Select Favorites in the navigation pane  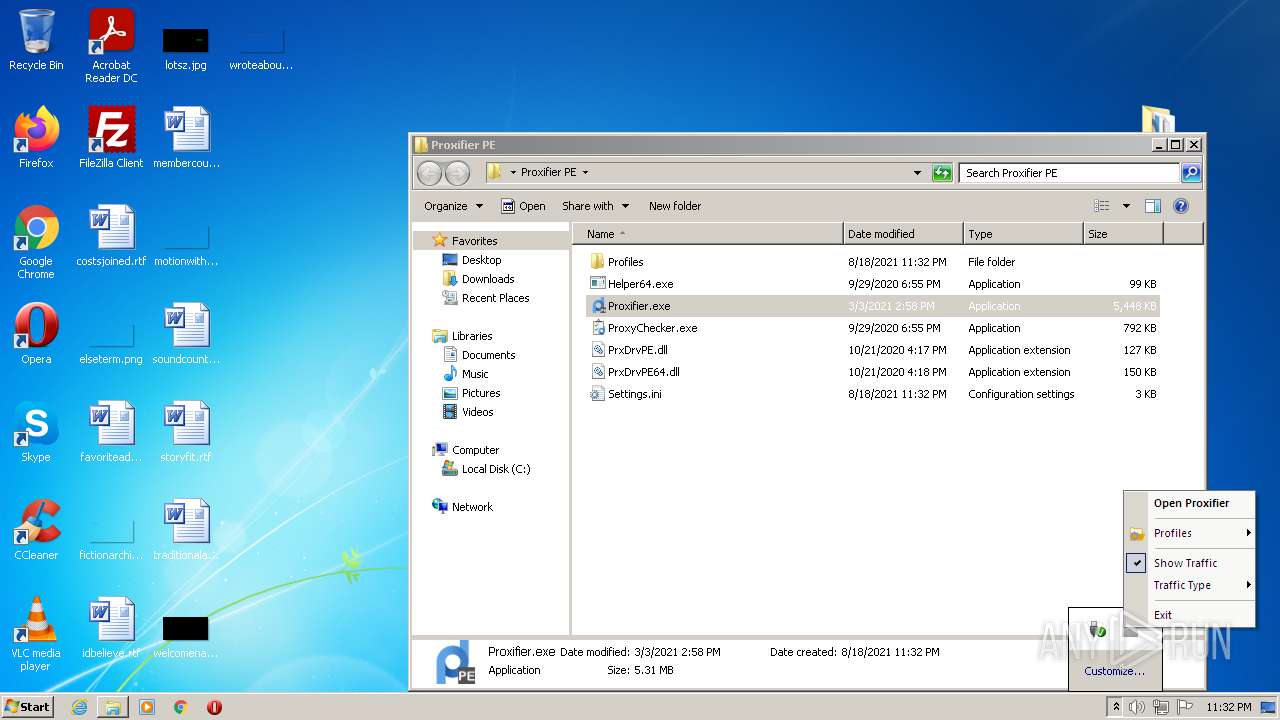point(474,241)
